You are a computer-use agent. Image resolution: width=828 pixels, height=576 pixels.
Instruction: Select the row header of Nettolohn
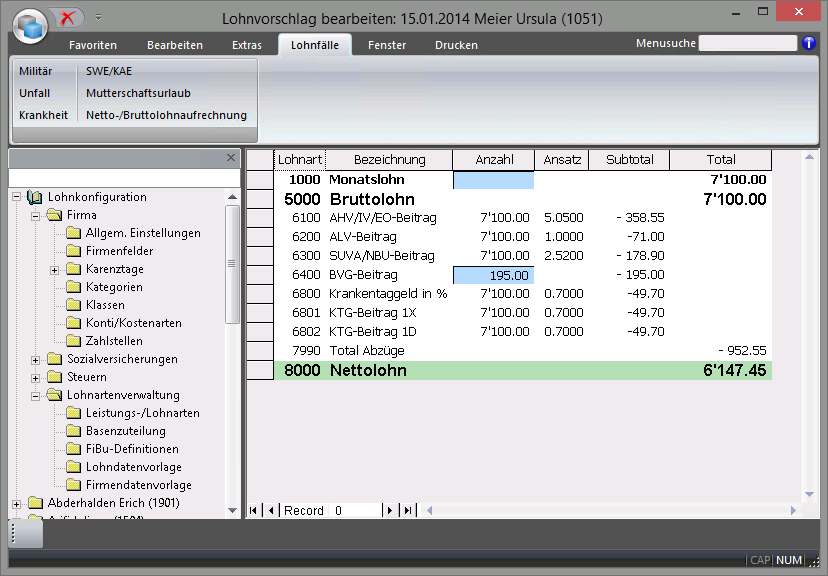point(260,370)
